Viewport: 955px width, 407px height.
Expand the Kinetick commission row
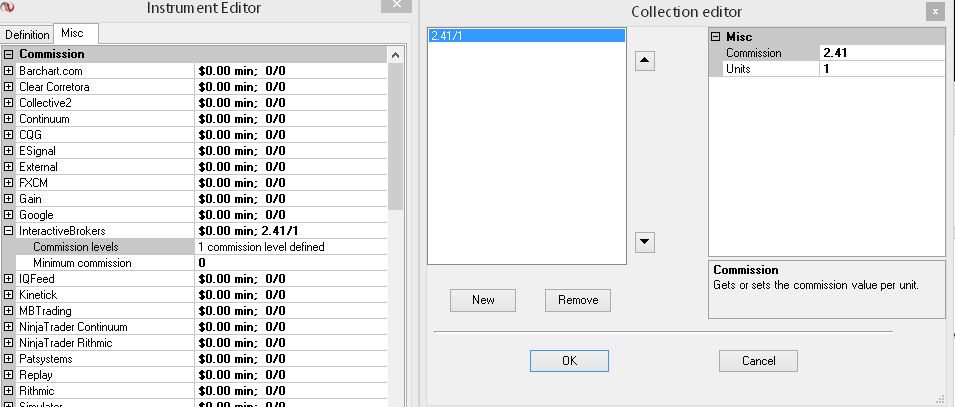click(x=9, y=295)
